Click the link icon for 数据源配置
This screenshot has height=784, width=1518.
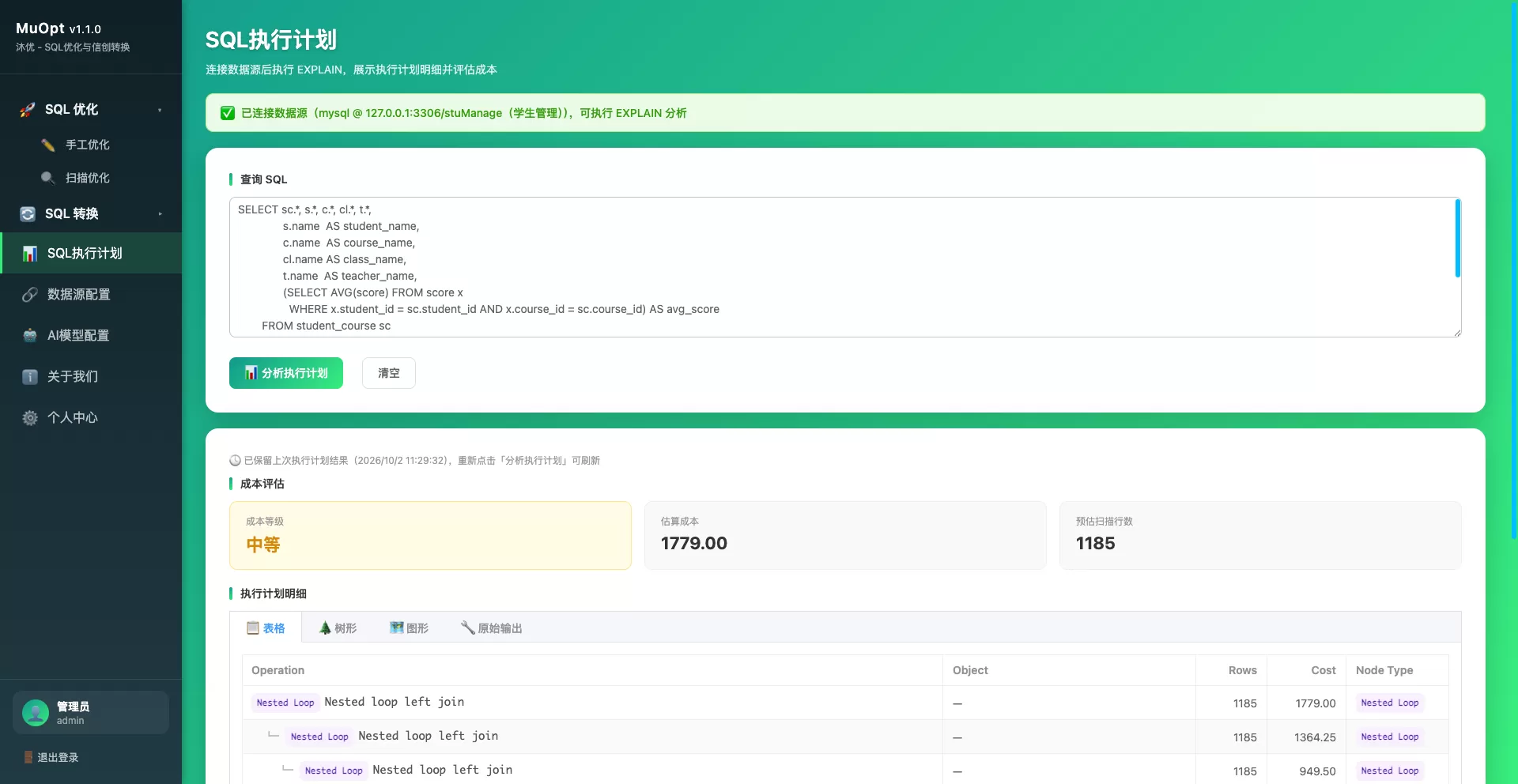click(30, 295)
